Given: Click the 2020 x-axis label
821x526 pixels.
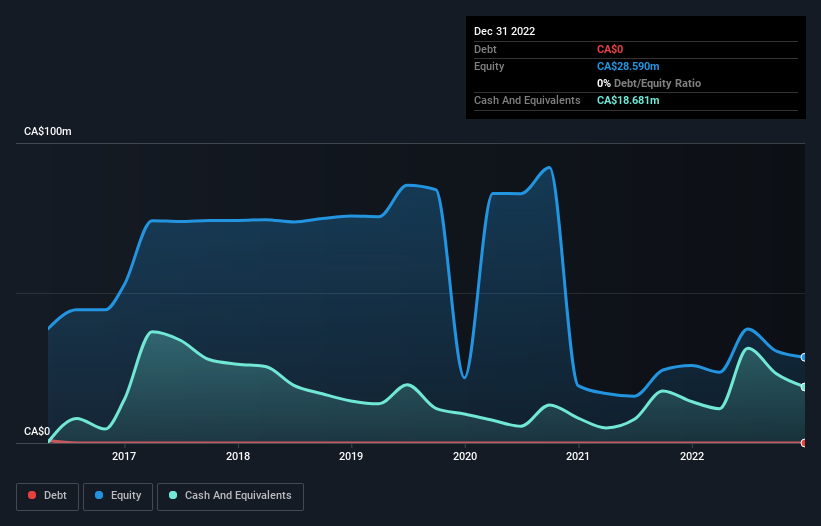Looking at the screenshot, I should (465, 456).
